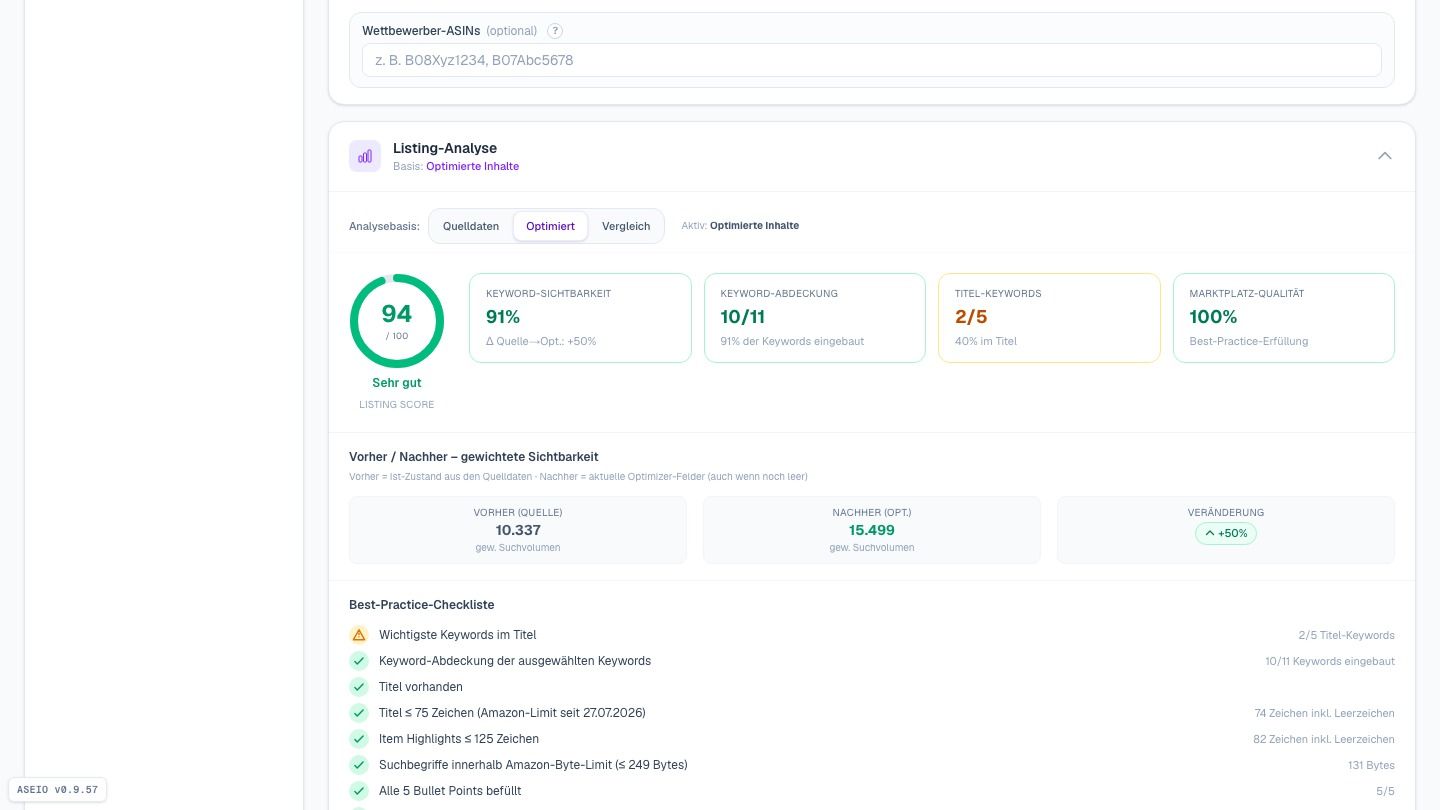This screenshot has height=810, width=1440.
Task: Click the 'Best-Practice-Checkliste' heading
Action: pos(421,605)
